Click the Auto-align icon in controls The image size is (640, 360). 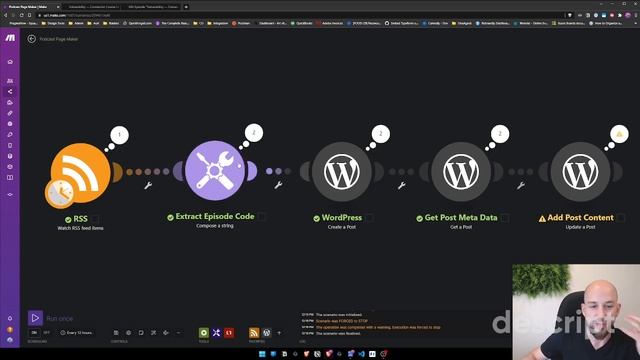153,333
